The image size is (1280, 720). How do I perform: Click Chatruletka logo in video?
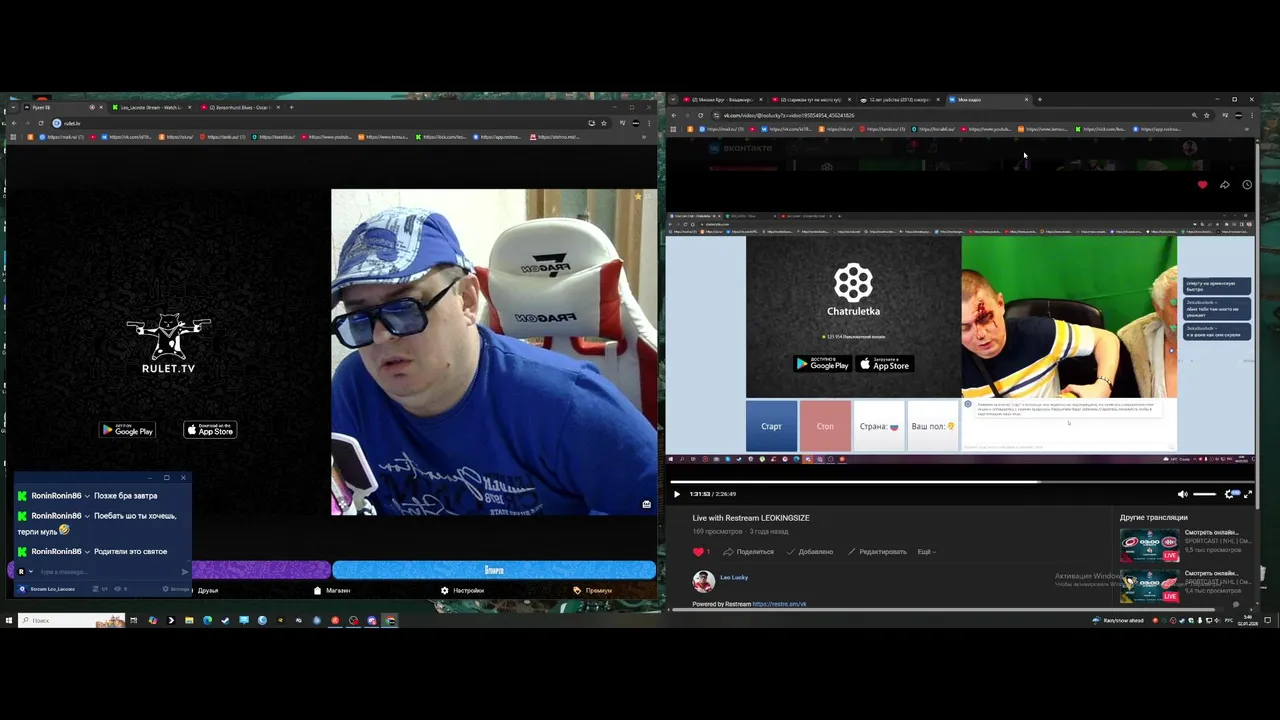853,290
